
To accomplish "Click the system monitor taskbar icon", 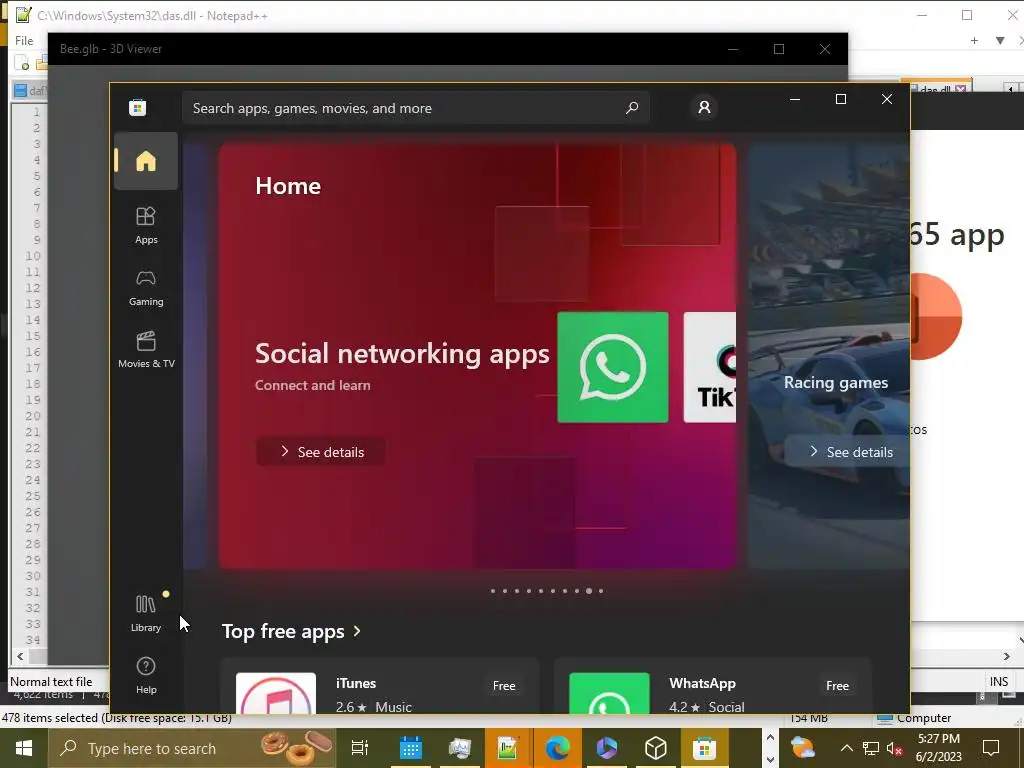I will click(x=460, y=748).
